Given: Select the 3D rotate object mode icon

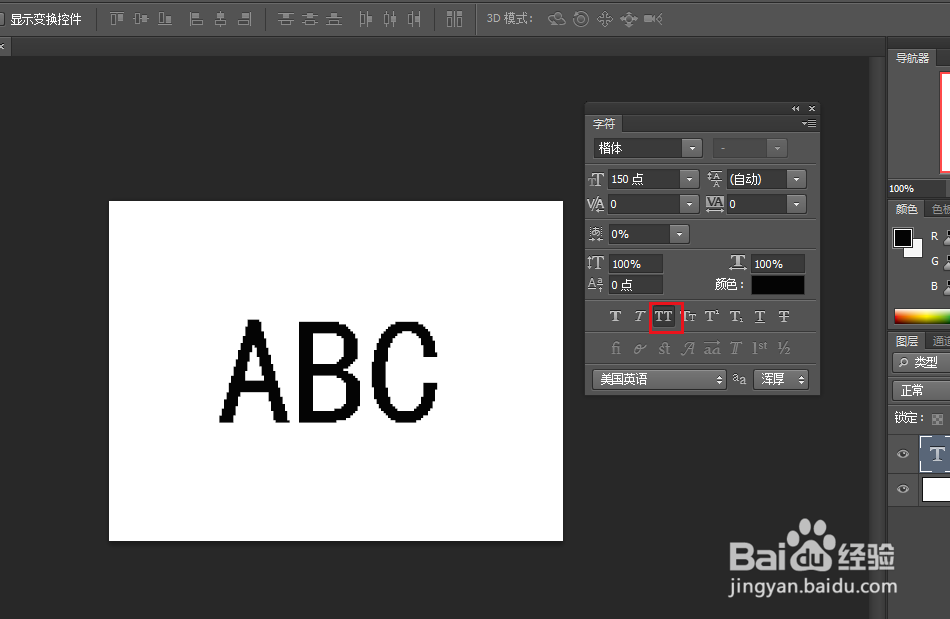Looking at the screenshot, I should point(557,19).
